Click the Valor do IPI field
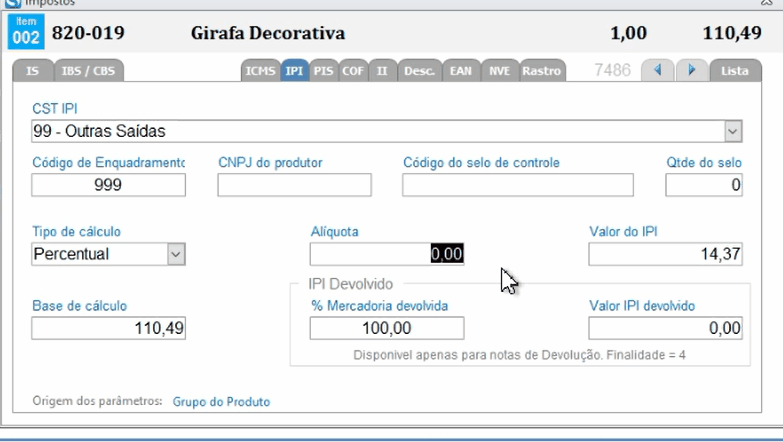 pyautogui.click(x=665, y=255)
